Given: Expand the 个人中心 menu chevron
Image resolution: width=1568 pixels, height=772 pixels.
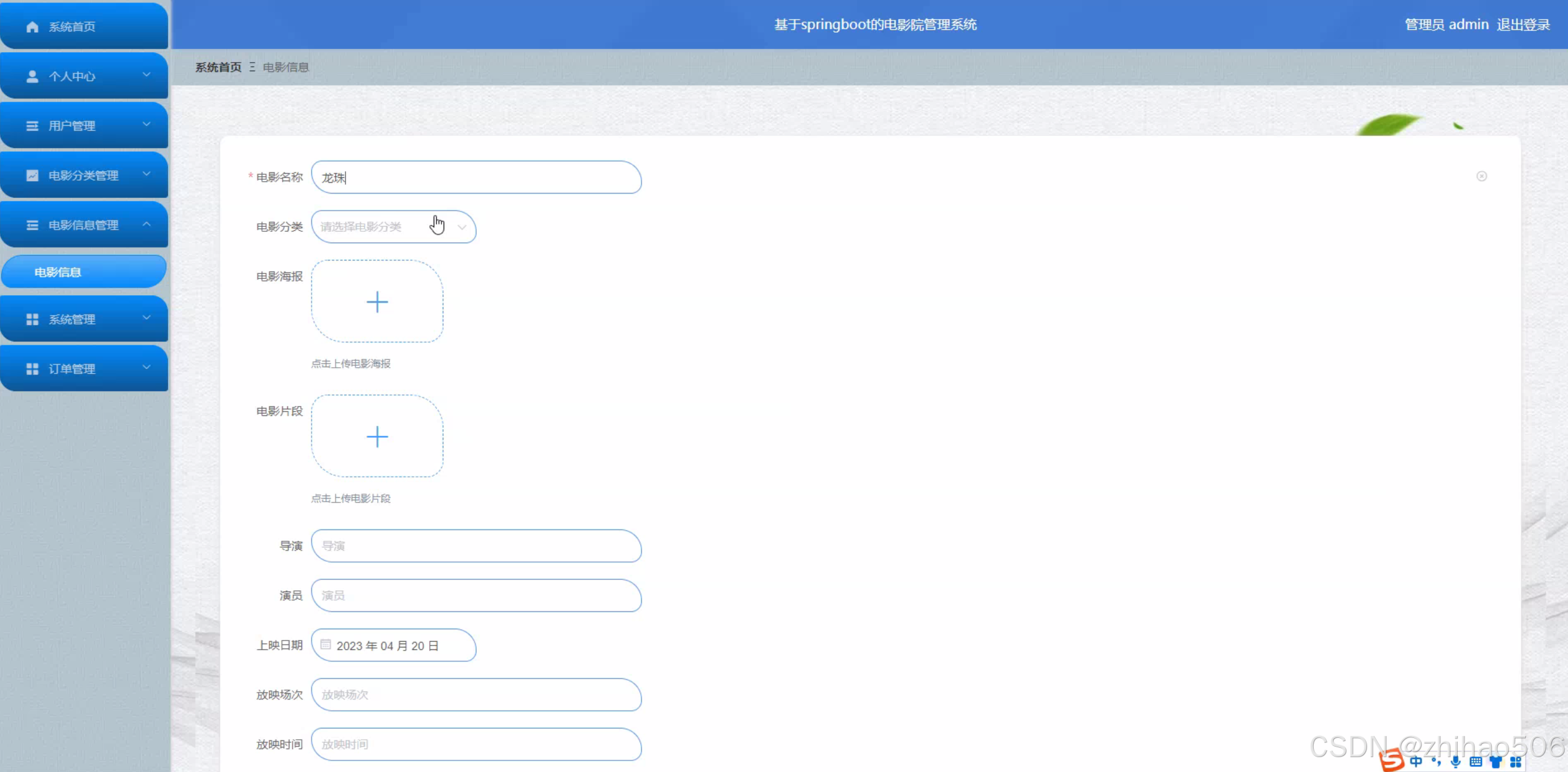Looking at the screenshot, I should pyautogui.click(x=147, y=75).
